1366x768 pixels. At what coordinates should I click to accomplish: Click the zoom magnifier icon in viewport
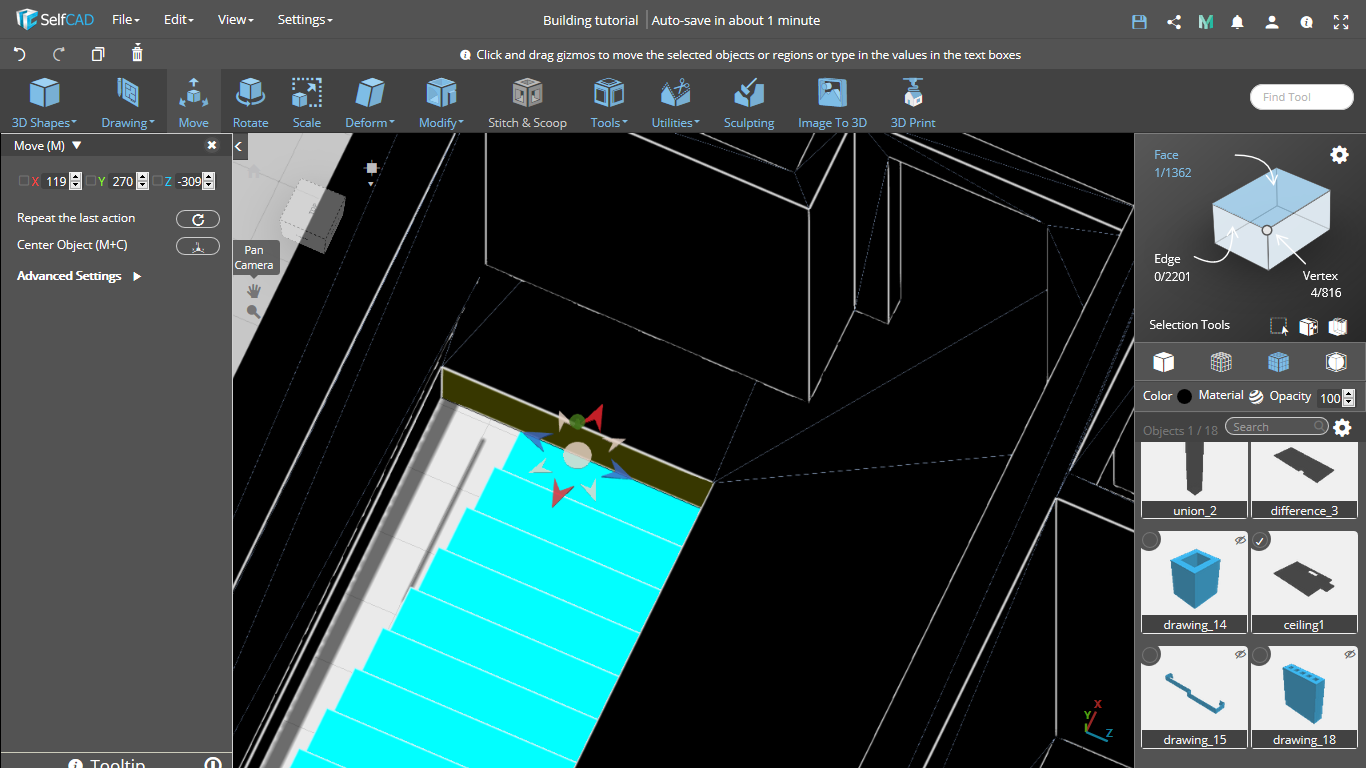(254, 311)
